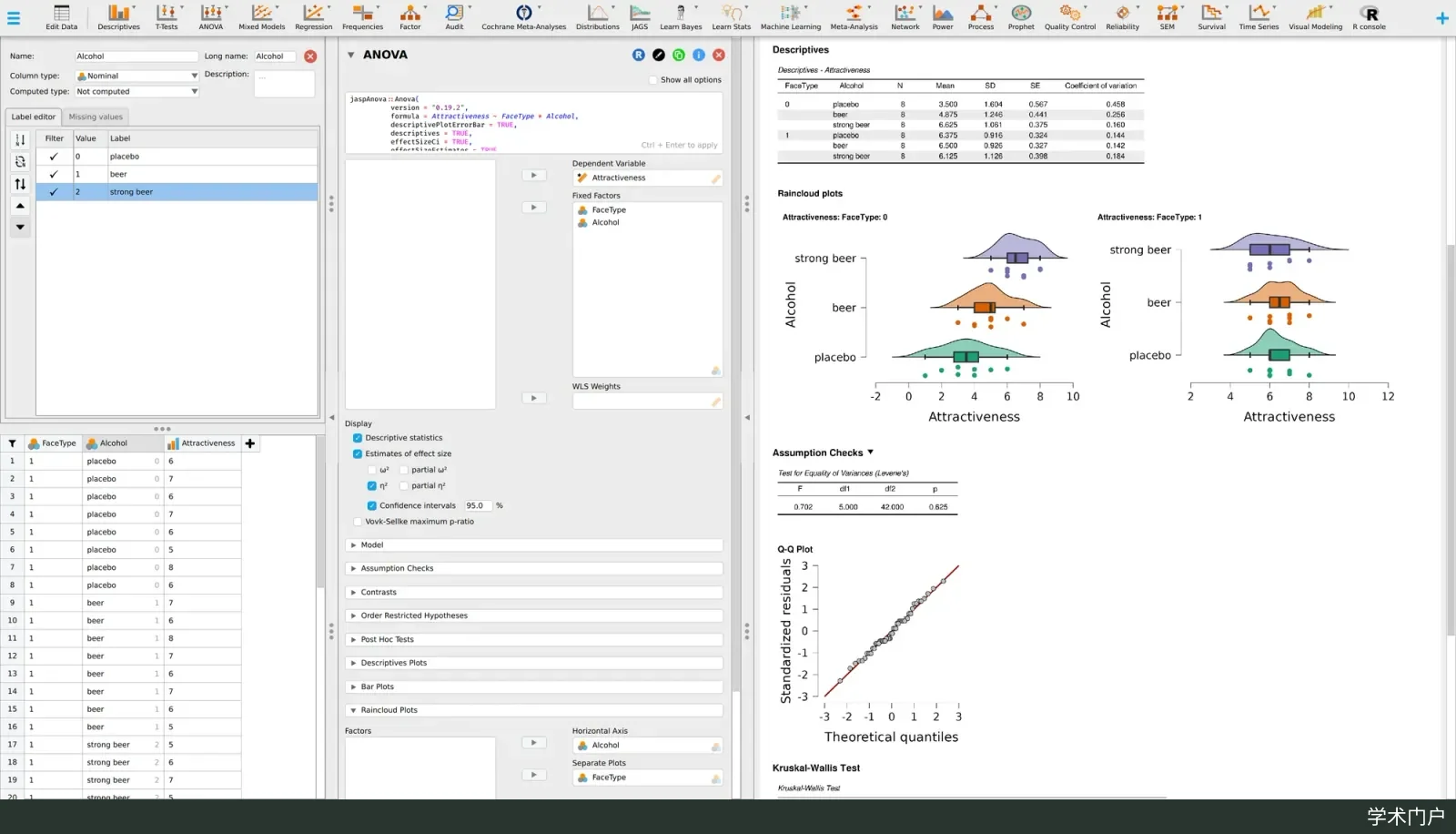This screenshot has width=1456, height=834.
Task: Expand the Model section
Action: coord(534,545)
